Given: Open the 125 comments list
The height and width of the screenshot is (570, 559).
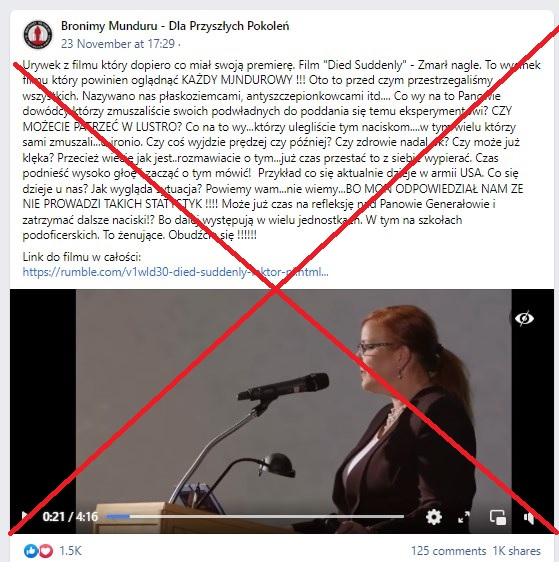Looking at the screenshot, I should click(449, 551).
